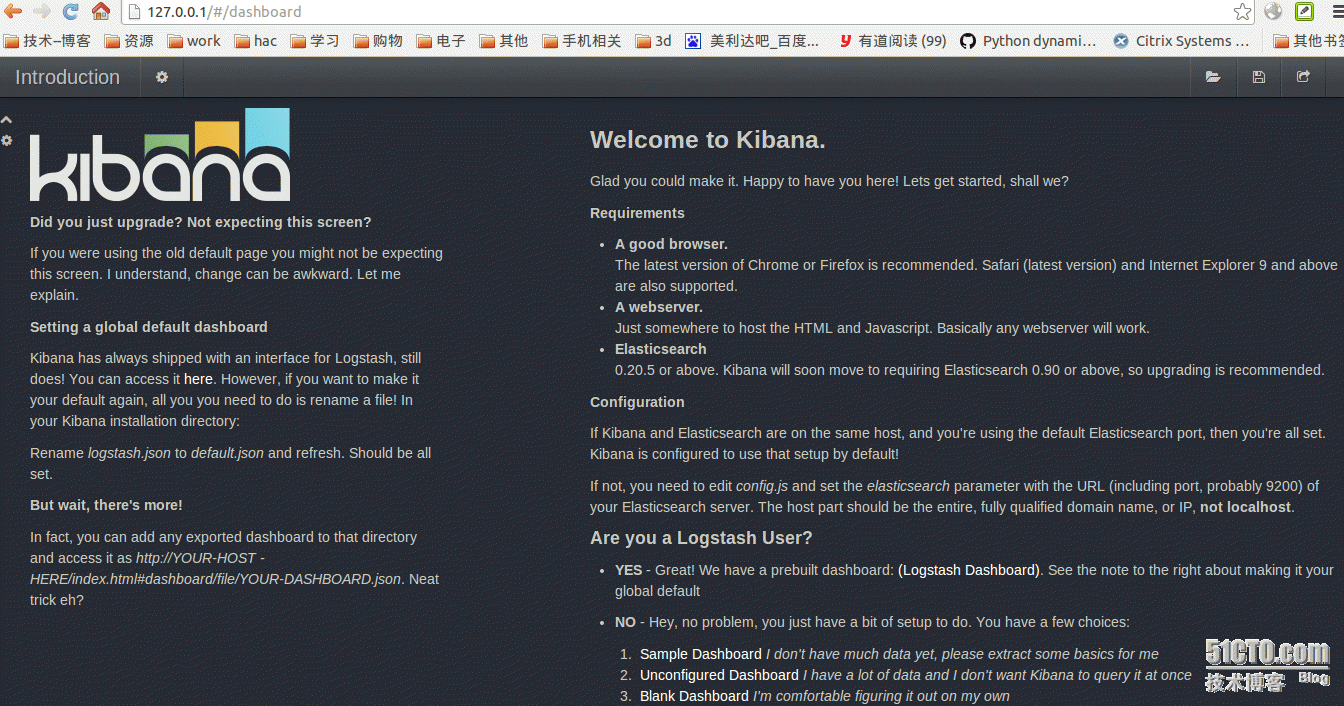This screenshot has width=1344, height=706.
Task: Open the Load dashboard folder icon
Action: [x=1213, y=77]
